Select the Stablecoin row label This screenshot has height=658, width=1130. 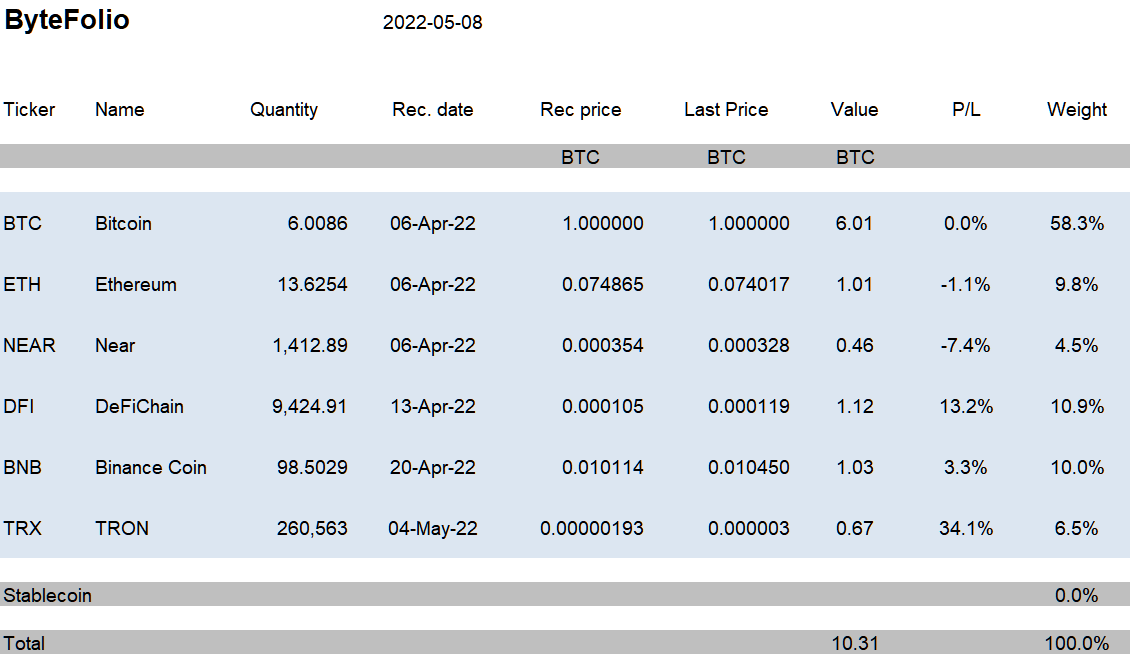coord(48,595)
